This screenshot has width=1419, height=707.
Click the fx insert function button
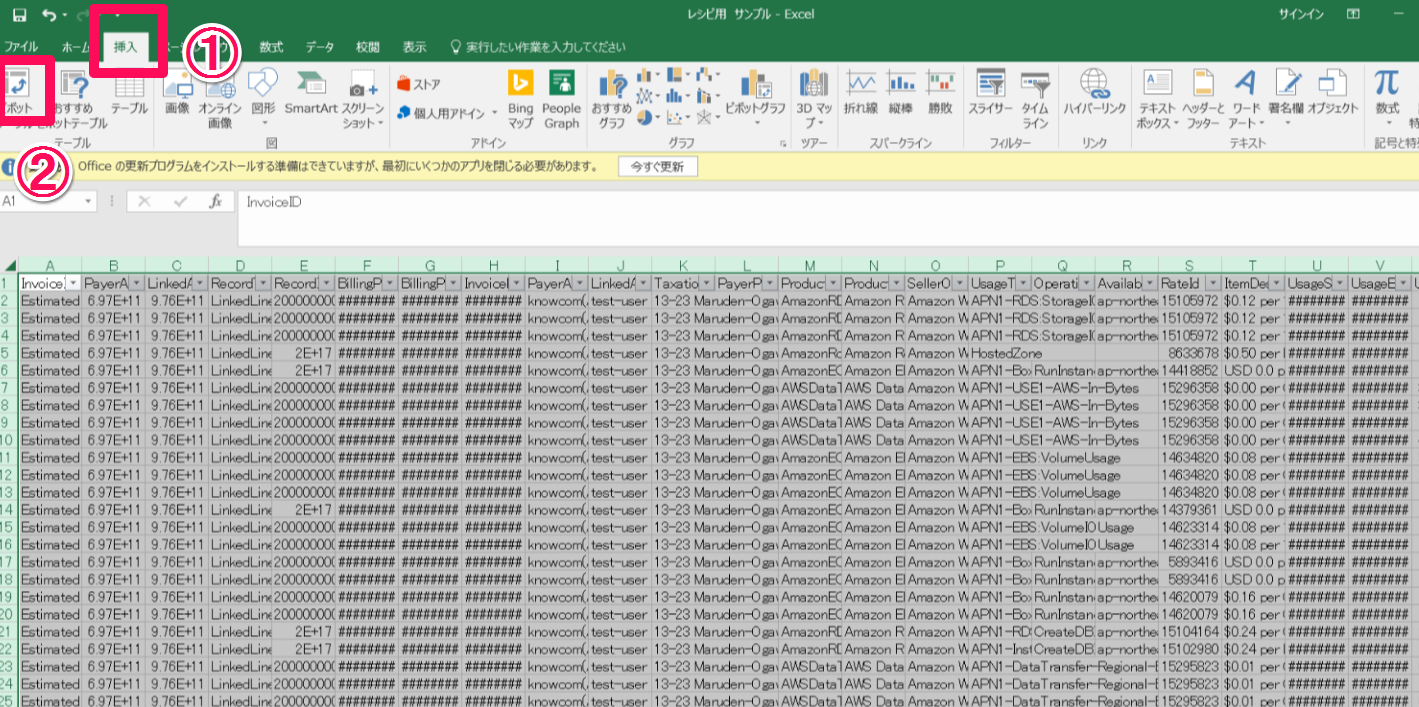point(215,201)
